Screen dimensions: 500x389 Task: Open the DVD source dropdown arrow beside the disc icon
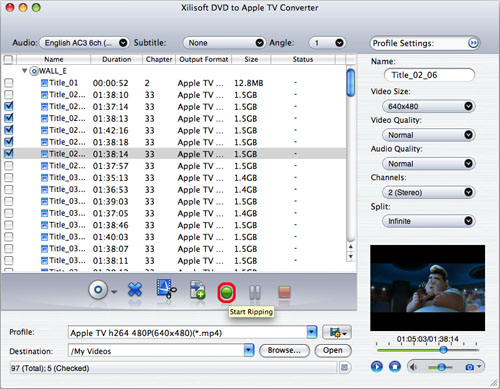click(114, 292)
